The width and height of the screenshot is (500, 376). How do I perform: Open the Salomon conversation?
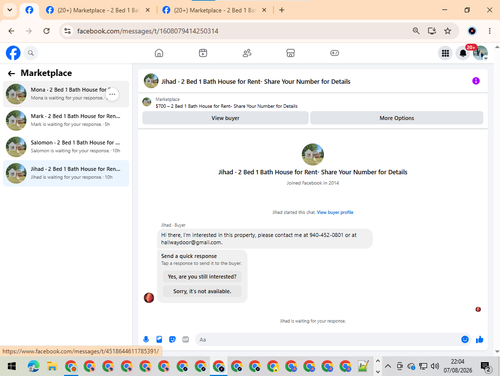66,147
